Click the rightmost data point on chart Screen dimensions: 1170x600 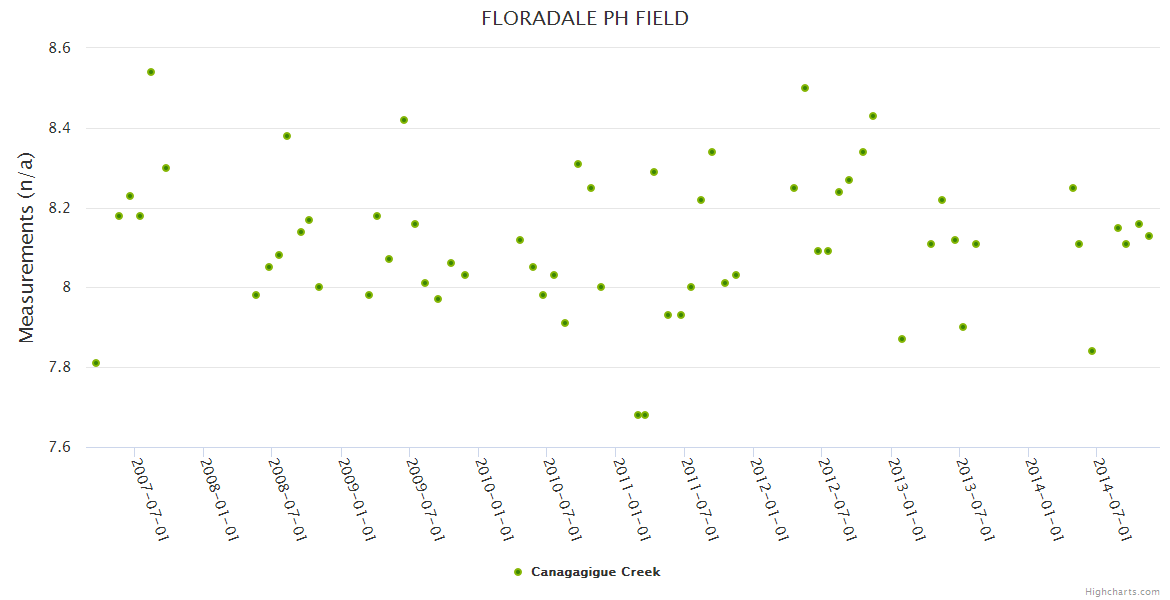point(1149,236)
